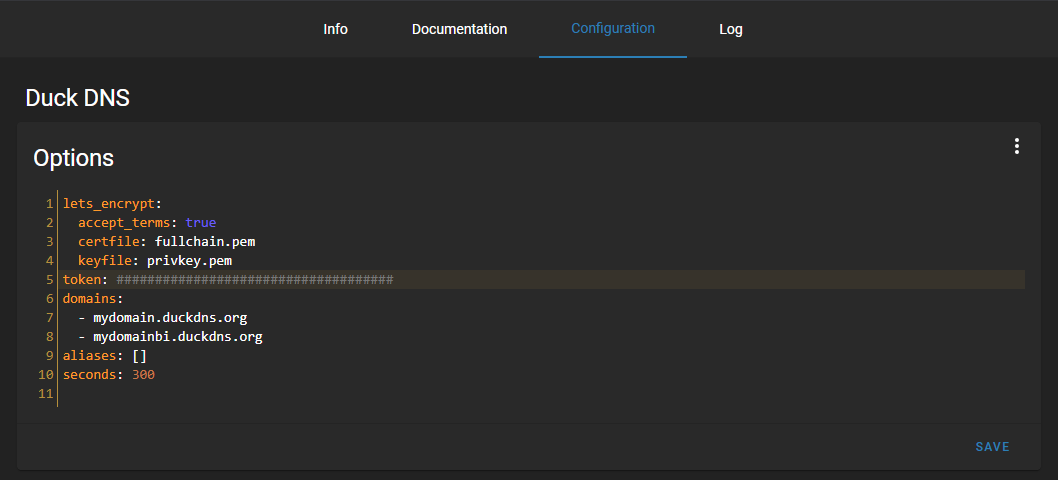Place cursor in the token hash value

click(x=254, y=279)
